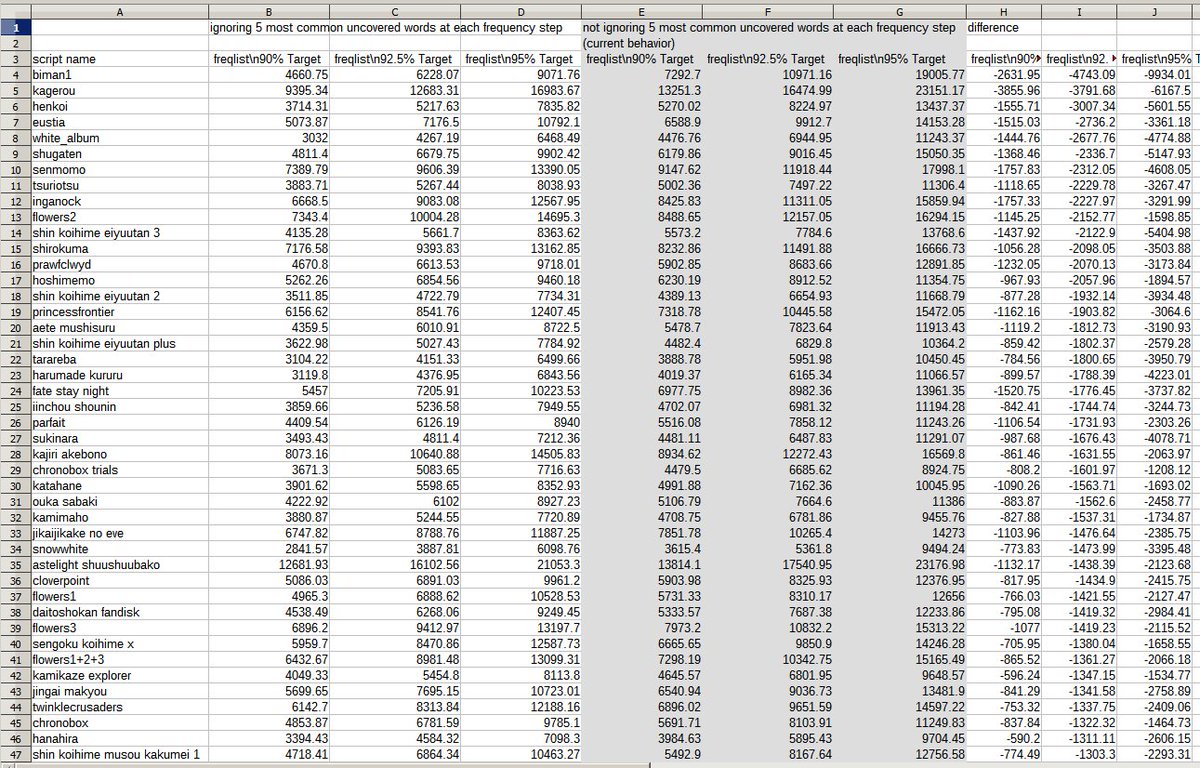Image resolution: width=1200 pixels, height=768 pixels.
Task: Select the 'shugaten' cell
Action: coord(119,154)
